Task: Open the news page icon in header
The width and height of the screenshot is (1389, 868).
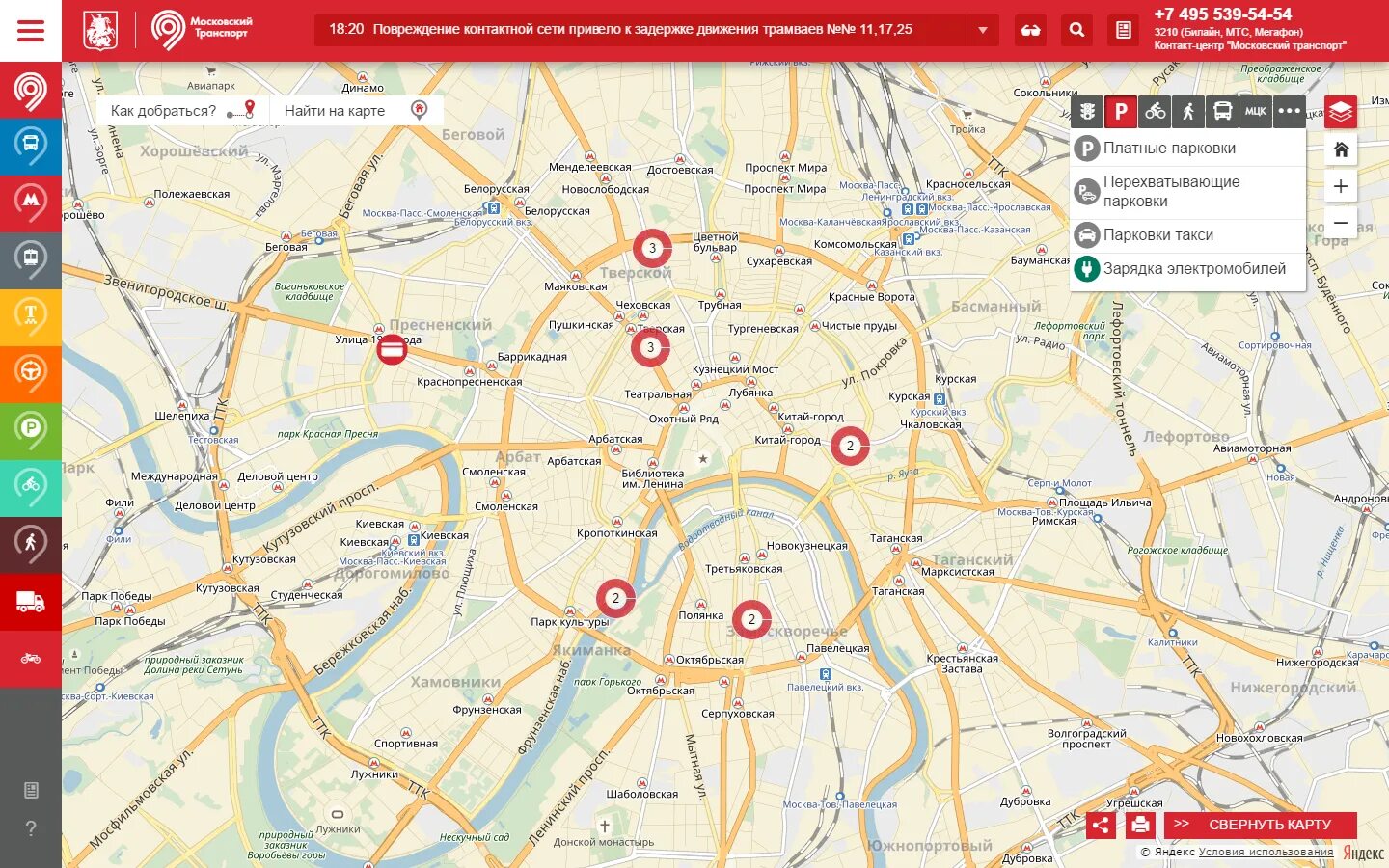Action: click(x=1124, y=30)
